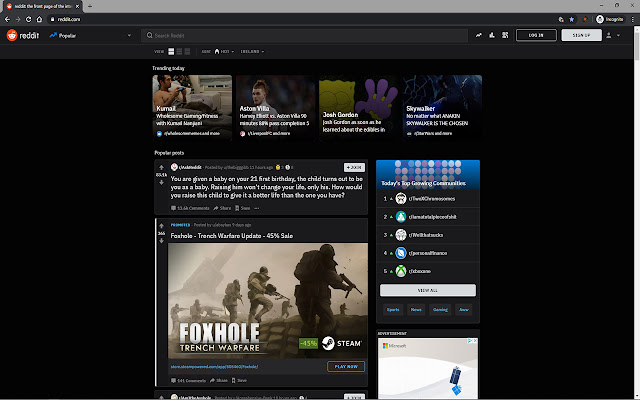Screen dimensions: 640x400
Task: Switch to classic view layout
Action: pos(179,51)
